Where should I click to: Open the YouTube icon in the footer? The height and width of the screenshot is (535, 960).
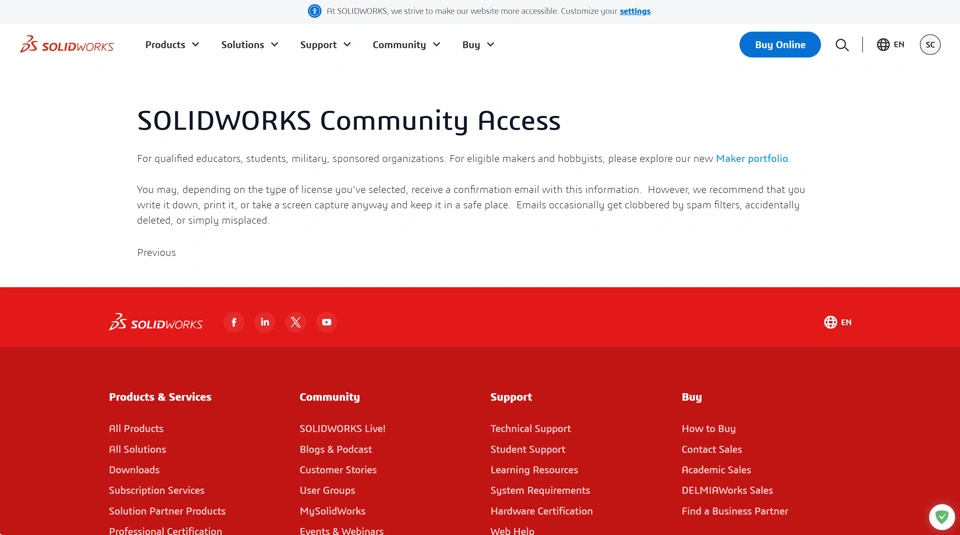[326, 323]
